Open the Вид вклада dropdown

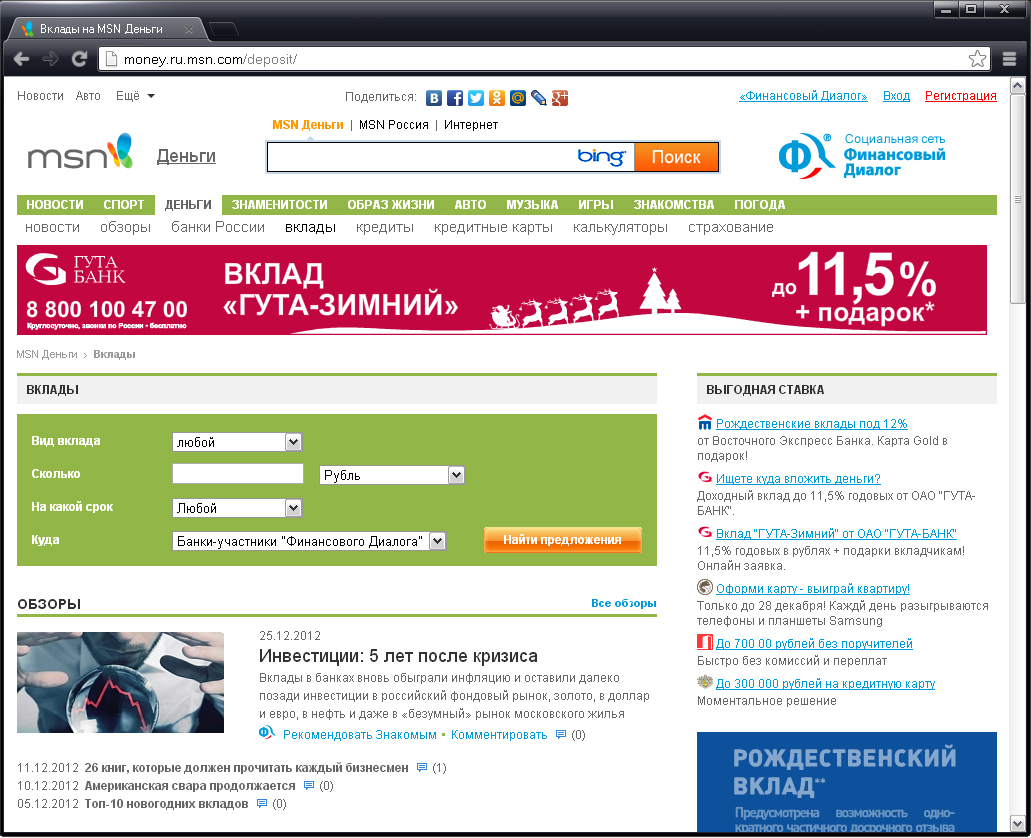(x=237, y=442)
